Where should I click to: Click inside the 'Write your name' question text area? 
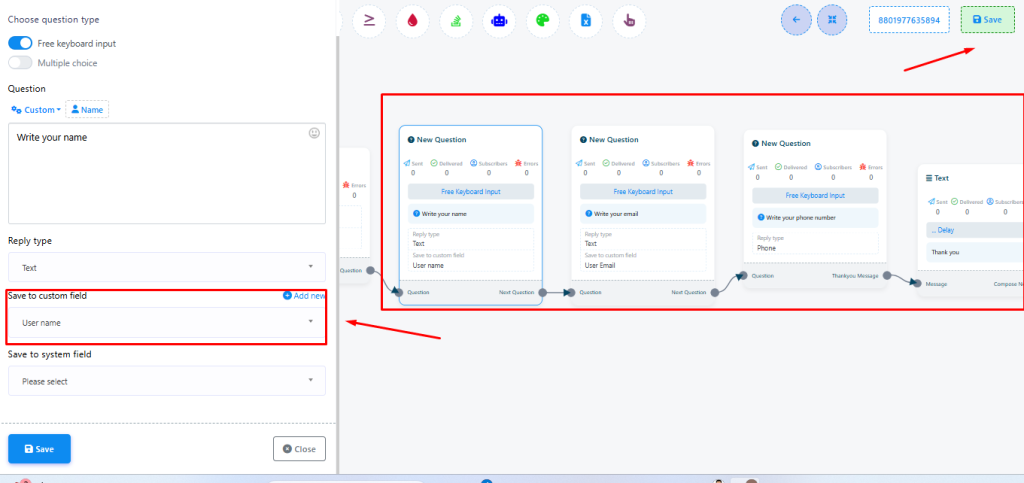(x=167, y=174)
